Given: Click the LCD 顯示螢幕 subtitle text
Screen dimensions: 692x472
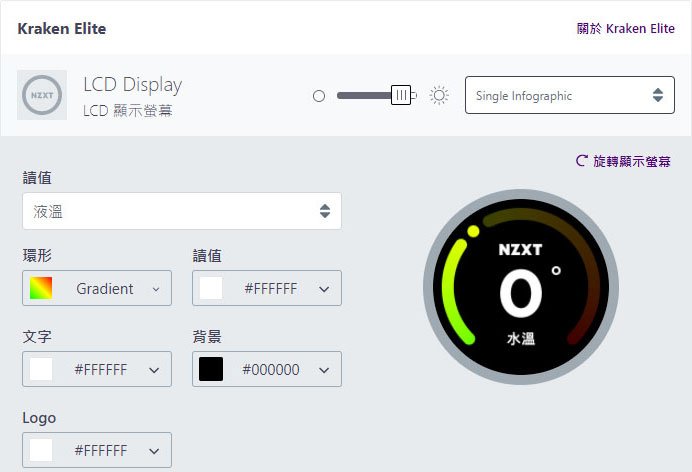Looking at the screenshot, I should click(128, 111).
